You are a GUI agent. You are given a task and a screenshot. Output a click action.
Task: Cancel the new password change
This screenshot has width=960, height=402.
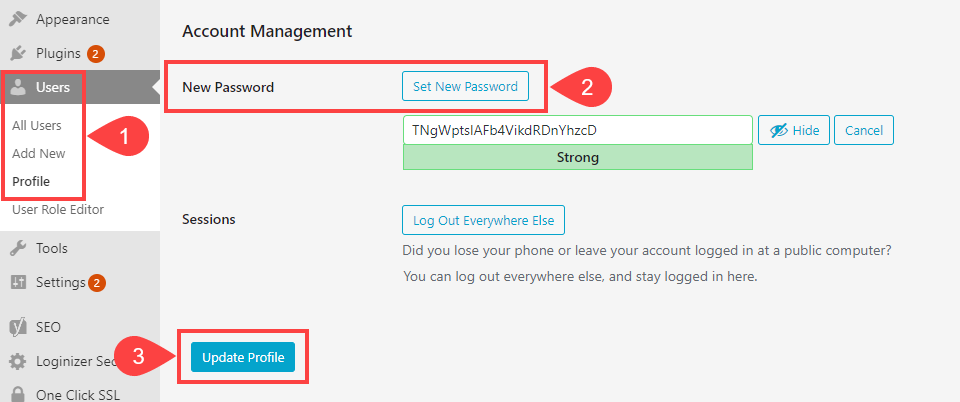[x=864, y=131]
